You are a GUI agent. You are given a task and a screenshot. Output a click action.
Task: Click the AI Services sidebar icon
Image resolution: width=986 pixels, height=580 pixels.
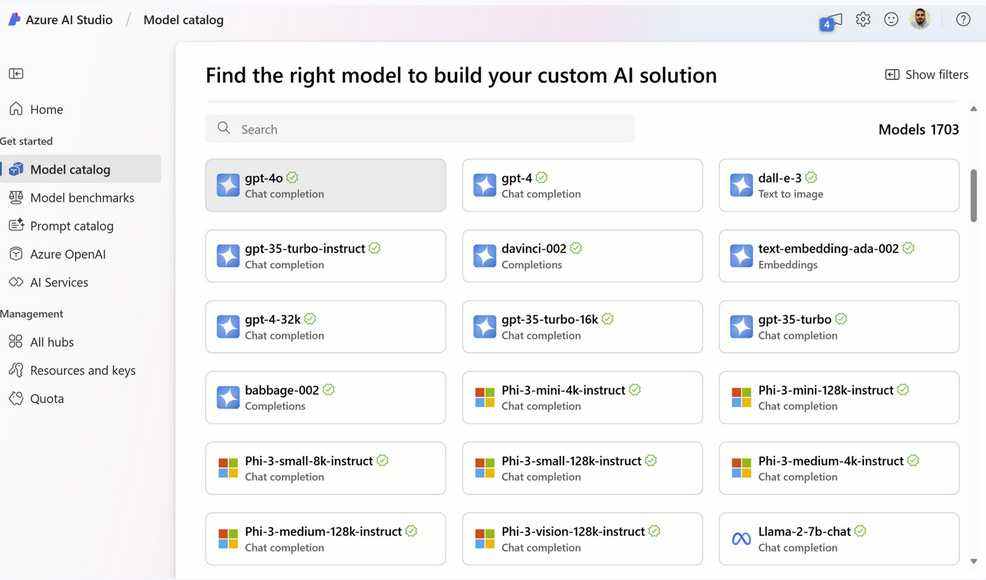click(x=16, y=282)
